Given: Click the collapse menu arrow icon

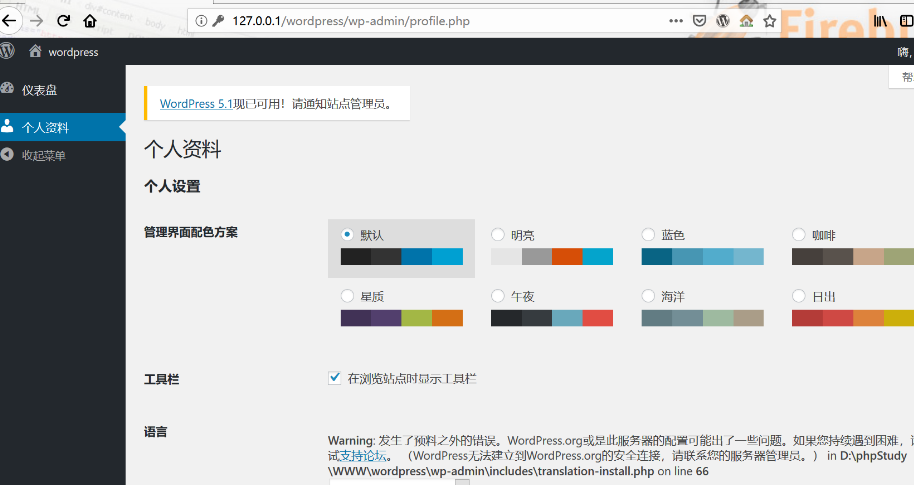Looking at the screenshot, I should click(x=7, y=154).
